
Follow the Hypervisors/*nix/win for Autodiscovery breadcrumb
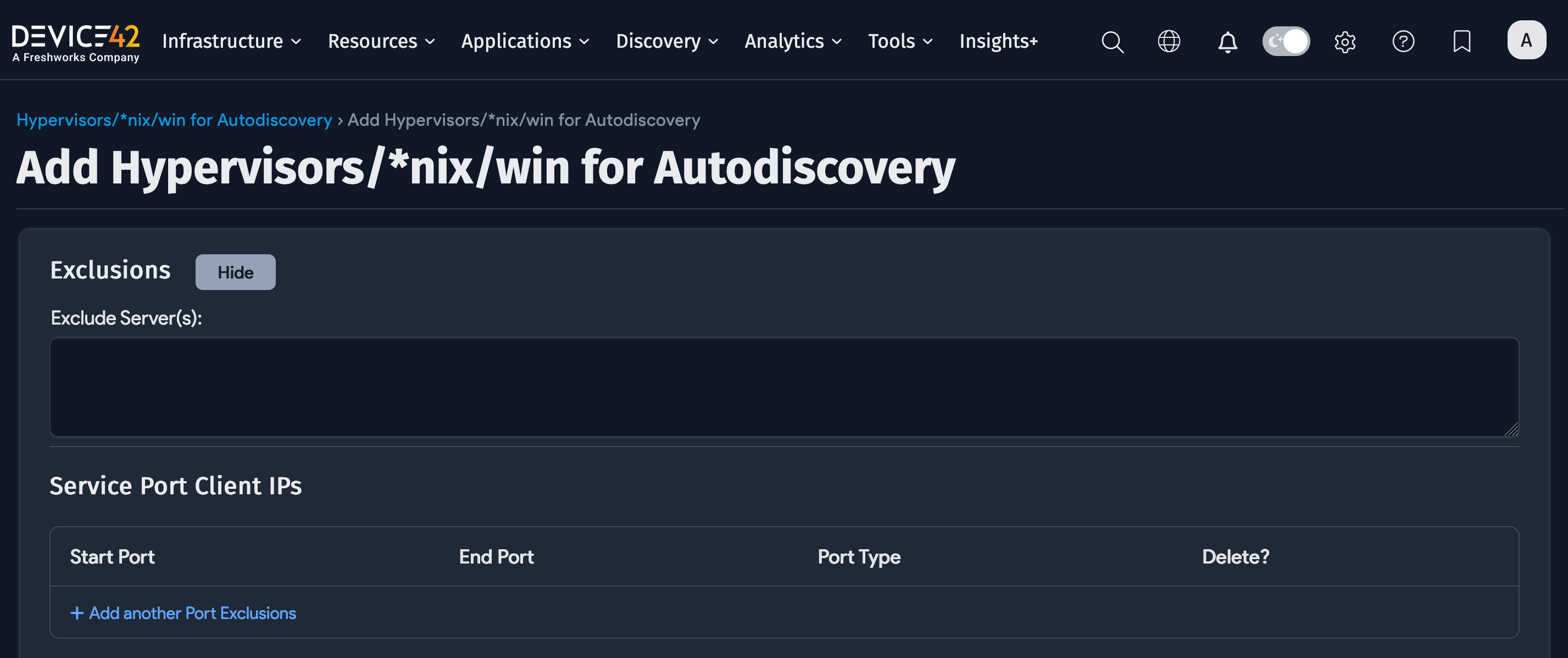coord(174,120)
